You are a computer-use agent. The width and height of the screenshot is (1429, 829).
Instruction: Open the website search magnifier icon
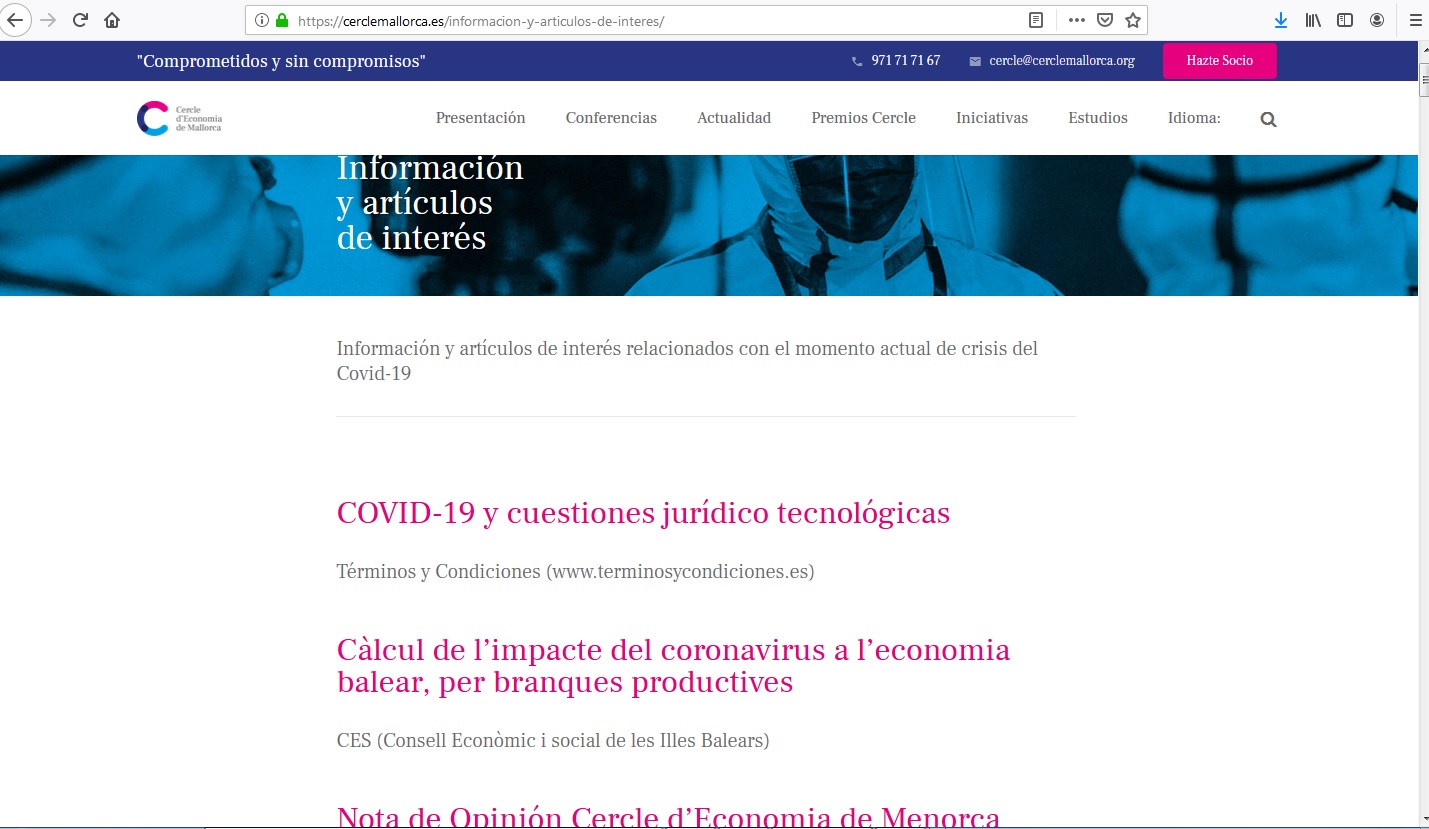coord(1268,119)
